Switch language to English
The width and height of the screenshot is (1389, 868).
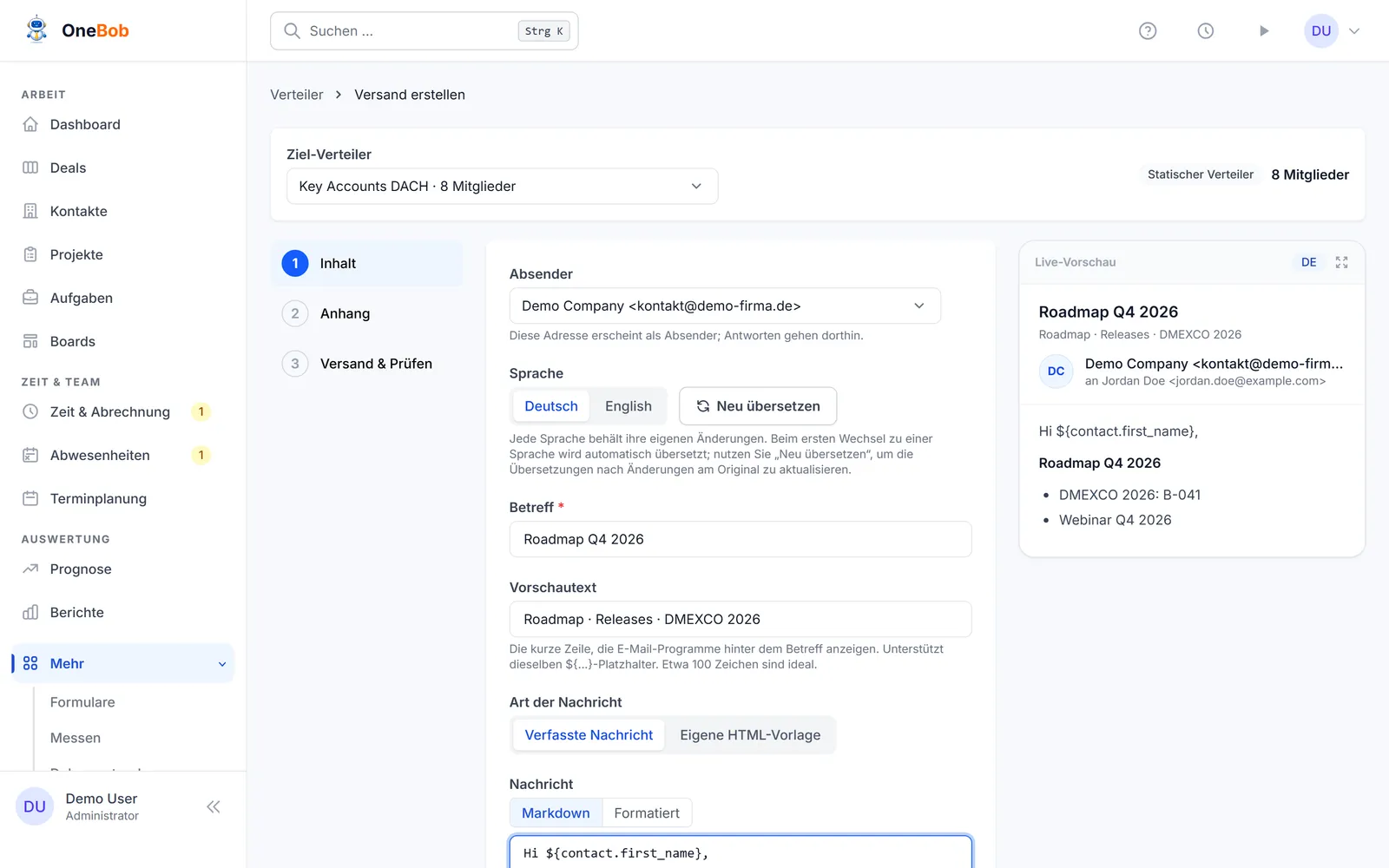click(x=629, y=406)
